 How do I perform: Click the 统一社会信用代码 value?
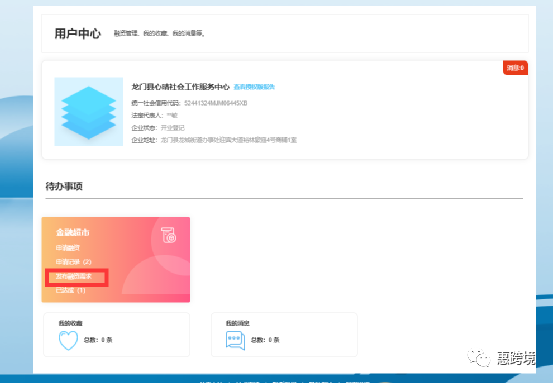pos(215,103)
